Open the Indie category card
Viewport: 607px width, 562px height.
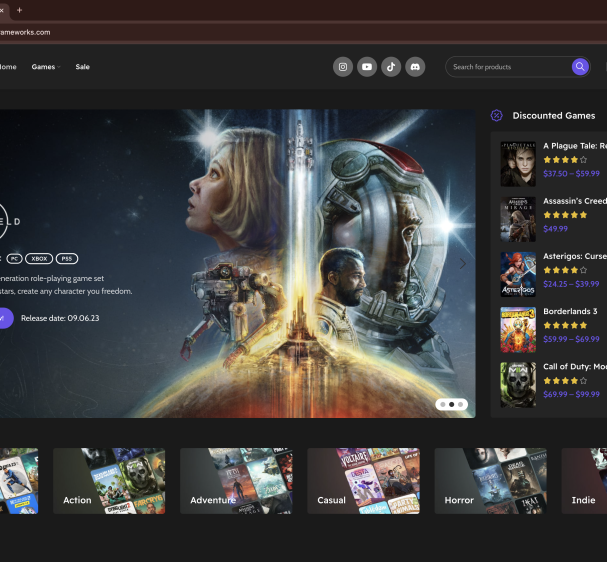click(x=585, y=481)
